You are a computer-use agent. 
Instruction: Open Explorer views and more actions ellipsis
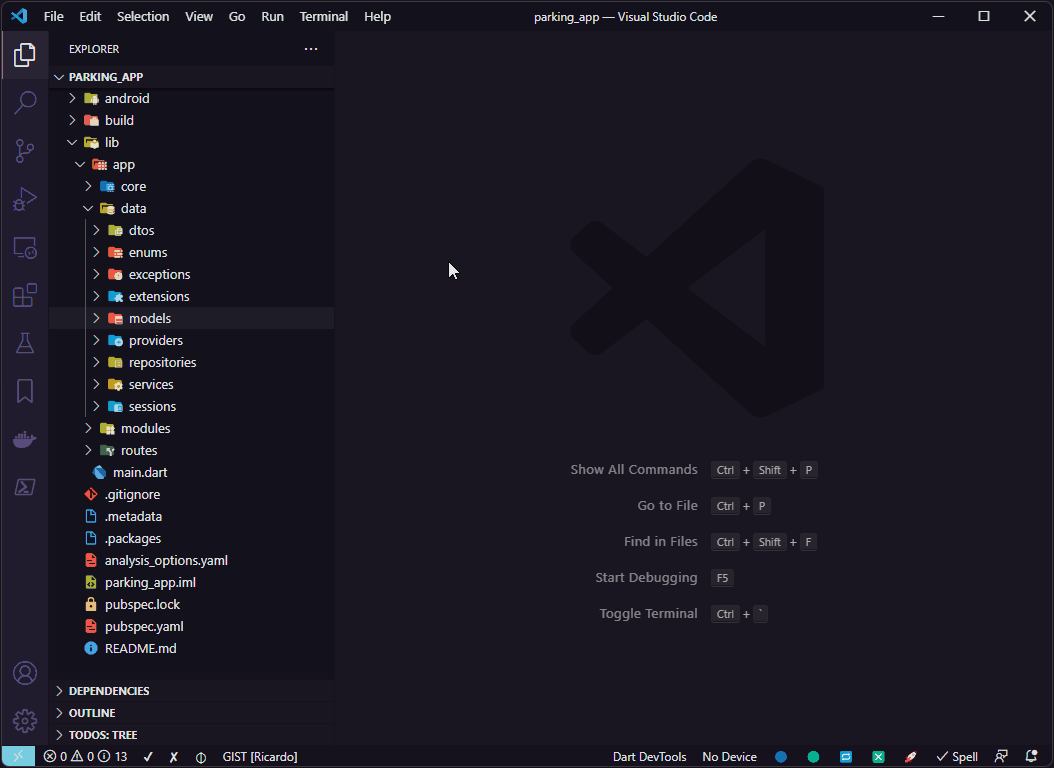tap(311, 49)
